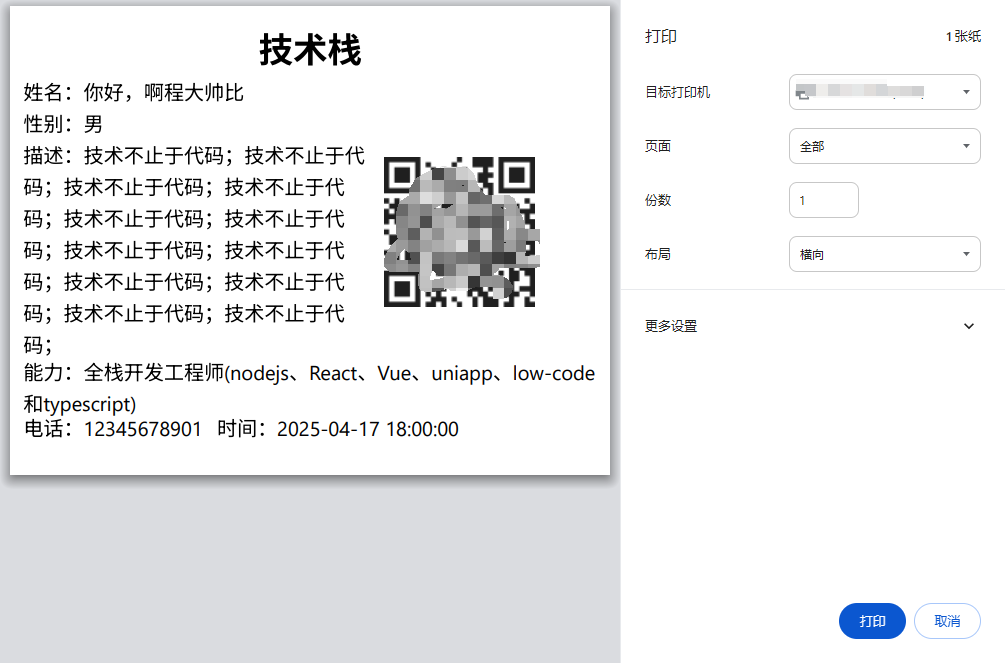Click the 更多设置 label
1005x663 pixels.
(x=670, y=326)
